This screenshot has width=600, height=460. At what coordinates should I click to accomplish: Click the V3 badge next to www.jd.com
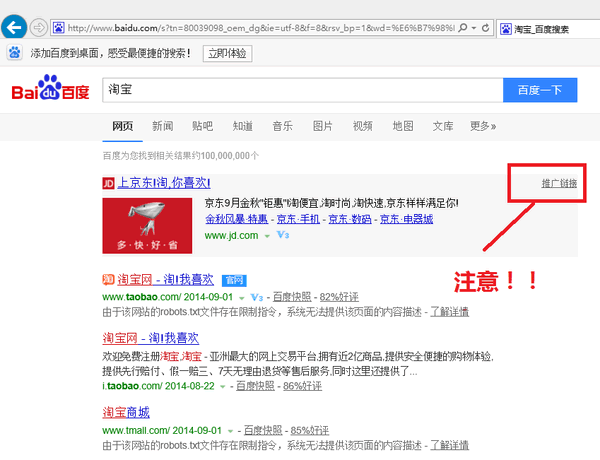283,235
